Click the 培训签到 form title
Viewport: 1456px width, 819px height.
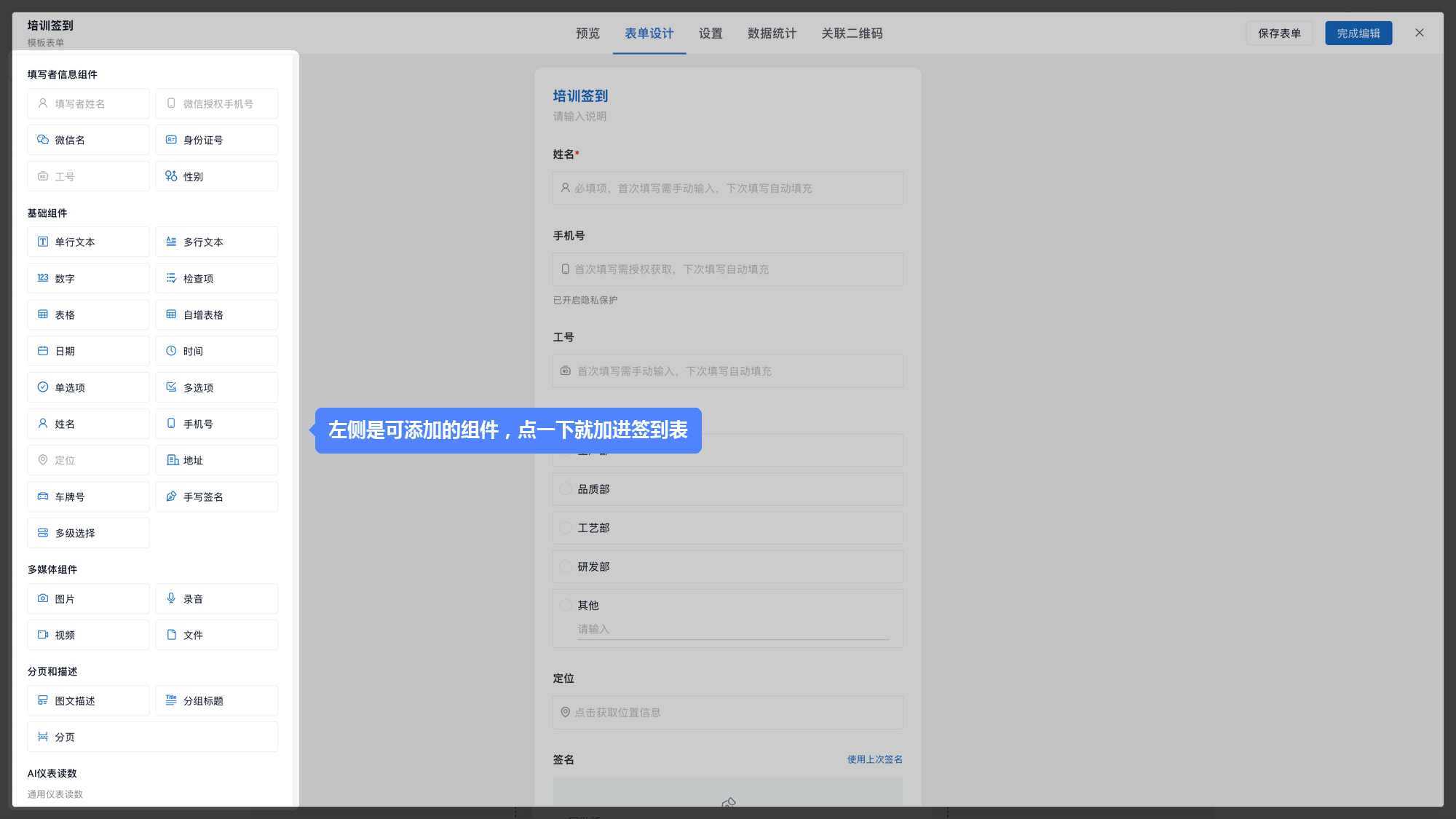click(580, 96)
